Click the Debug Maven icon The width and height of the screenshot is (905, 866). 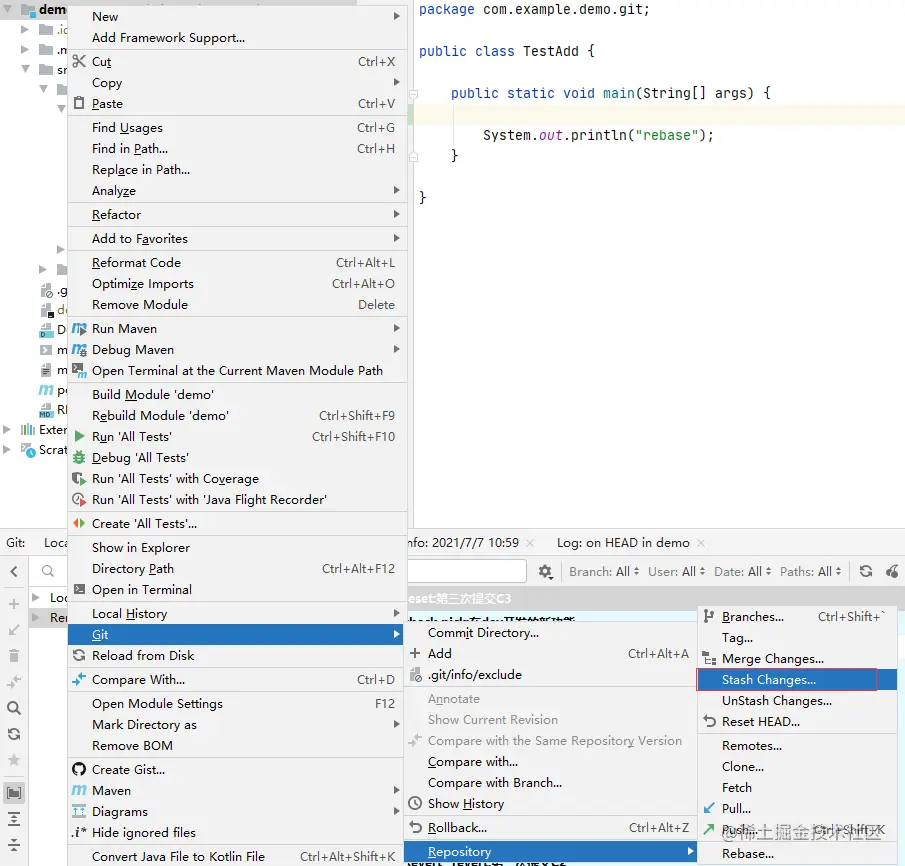click(x=79, y=349)
